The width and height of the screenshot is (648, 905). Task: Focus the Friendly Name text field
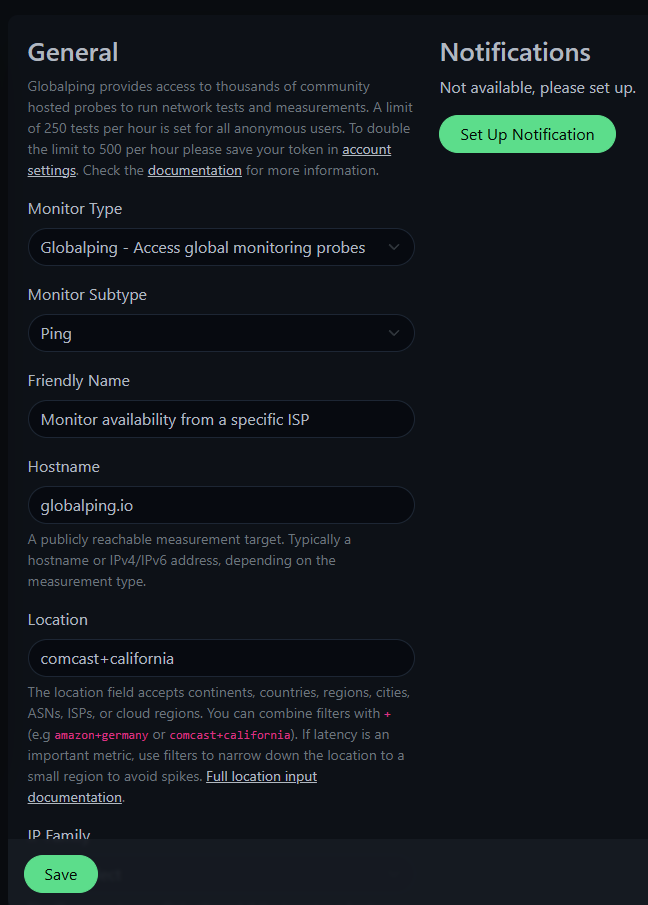click(220, 420)
